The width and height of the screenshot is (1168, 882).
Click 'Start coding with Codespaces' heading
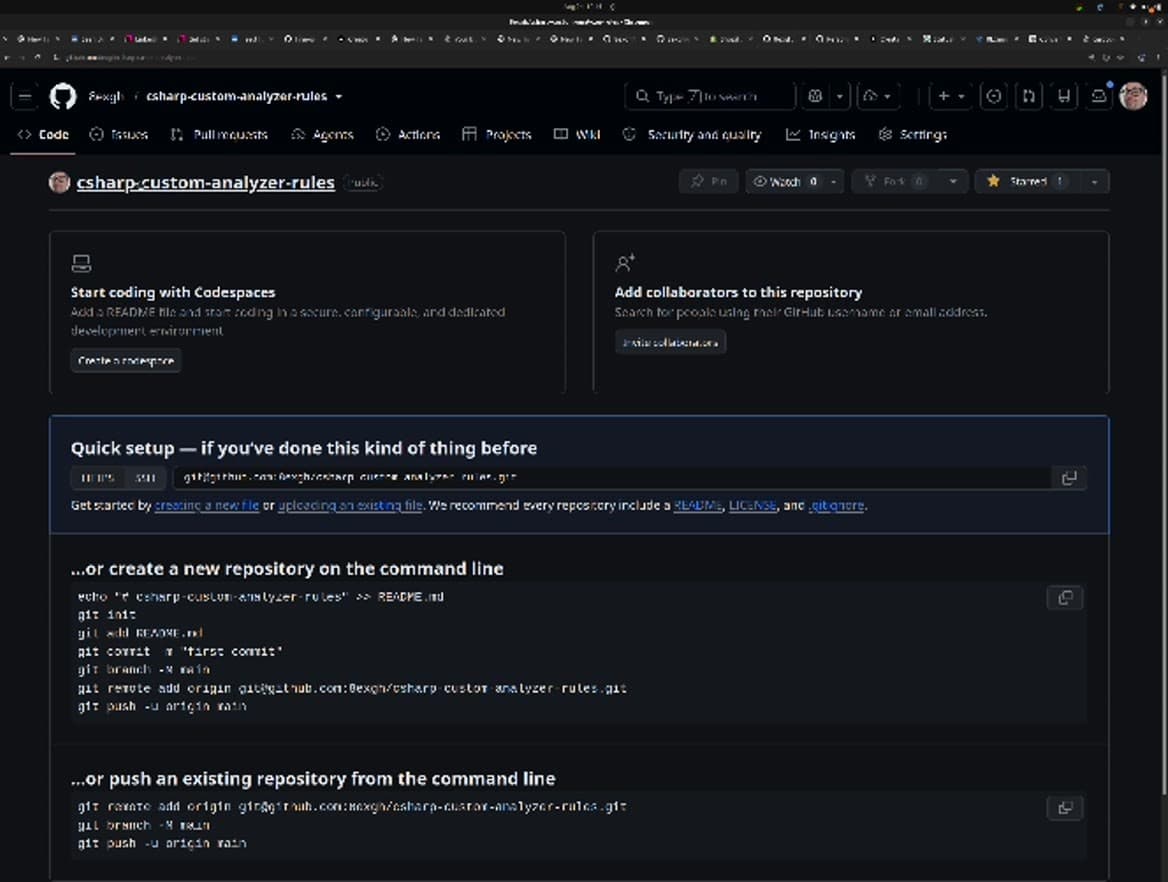[x=173, y=293]
